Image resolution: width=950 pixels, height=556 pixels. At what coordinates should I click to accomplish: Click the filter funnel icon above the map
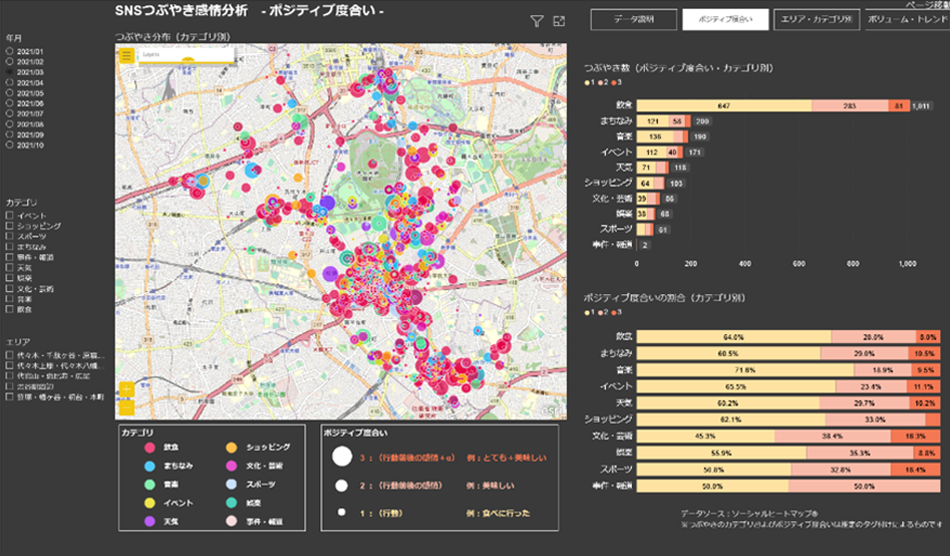[536, 21]
